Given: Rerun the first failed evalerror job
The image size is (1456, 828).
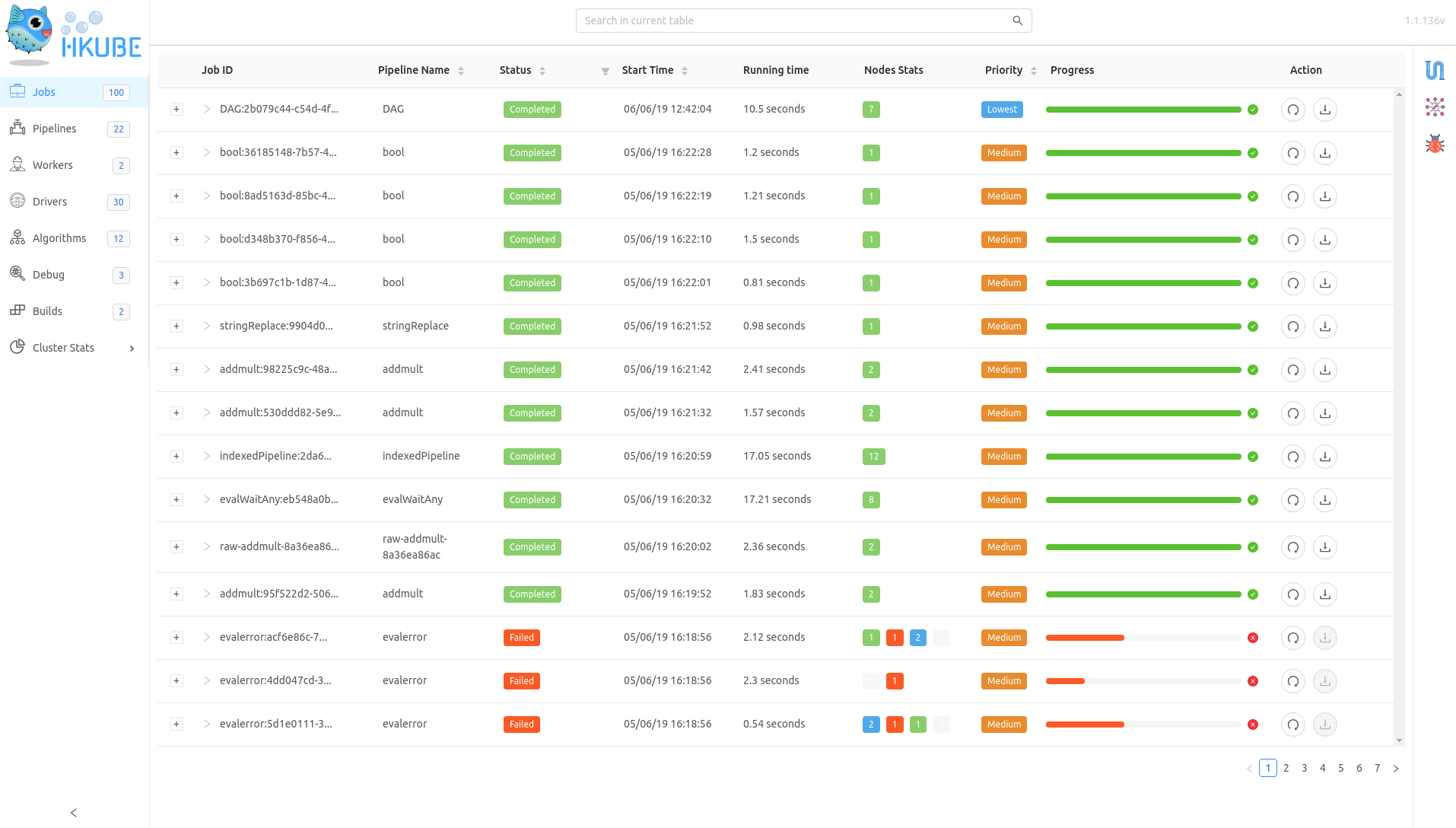Looking at the screenshot, I should tap(1292, 638).
